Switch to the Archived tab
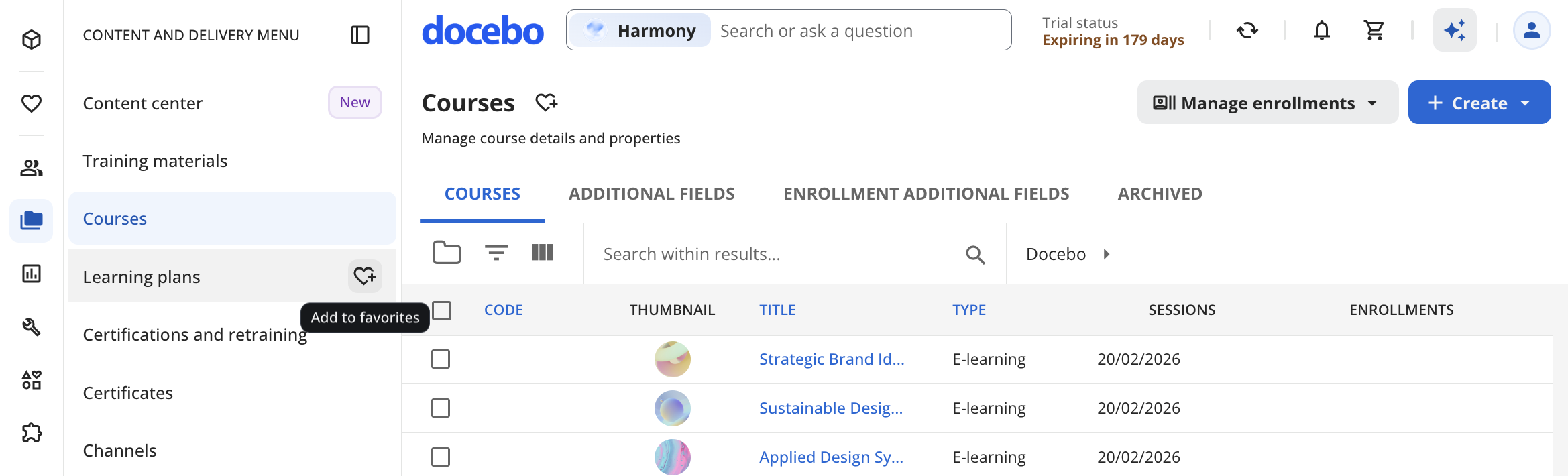This screenshot has height=476, width=1568. coord(1160,194)
